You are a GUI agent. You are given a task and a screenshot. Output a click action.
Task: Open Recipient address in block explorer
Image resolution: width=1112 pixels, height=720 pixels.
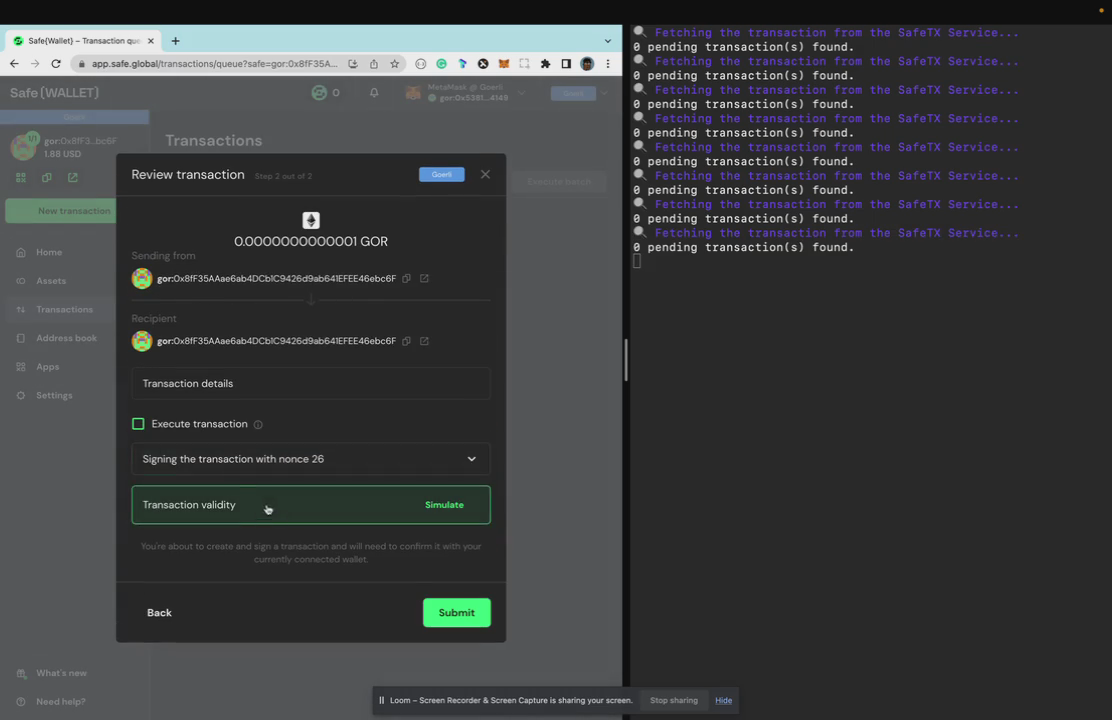coord(424,341)
